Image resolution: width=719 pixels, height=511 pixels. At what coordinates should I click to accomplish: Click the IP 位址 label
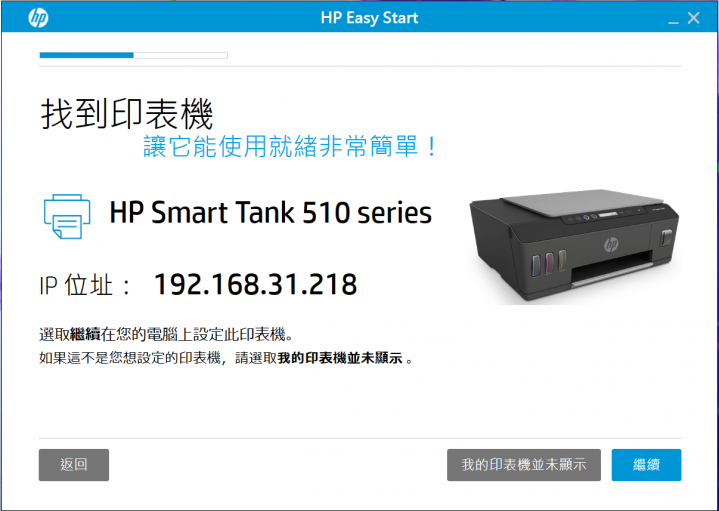(85, 285)
